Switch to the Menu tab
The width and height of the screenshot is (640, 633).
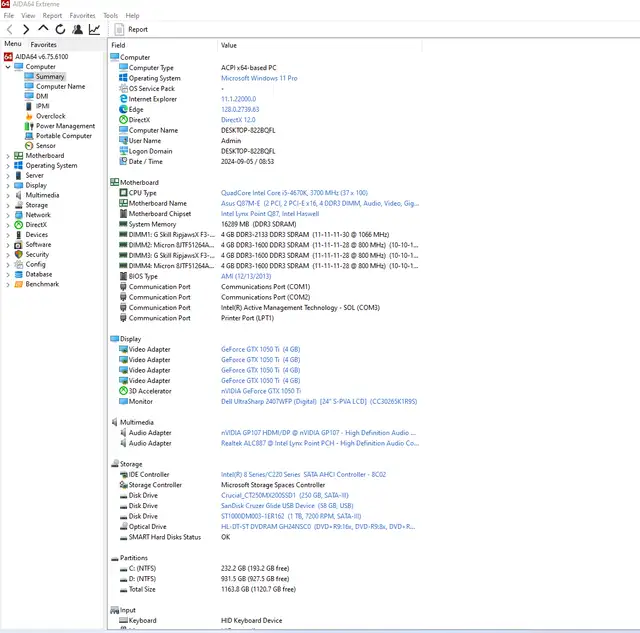tap(13, 44)
